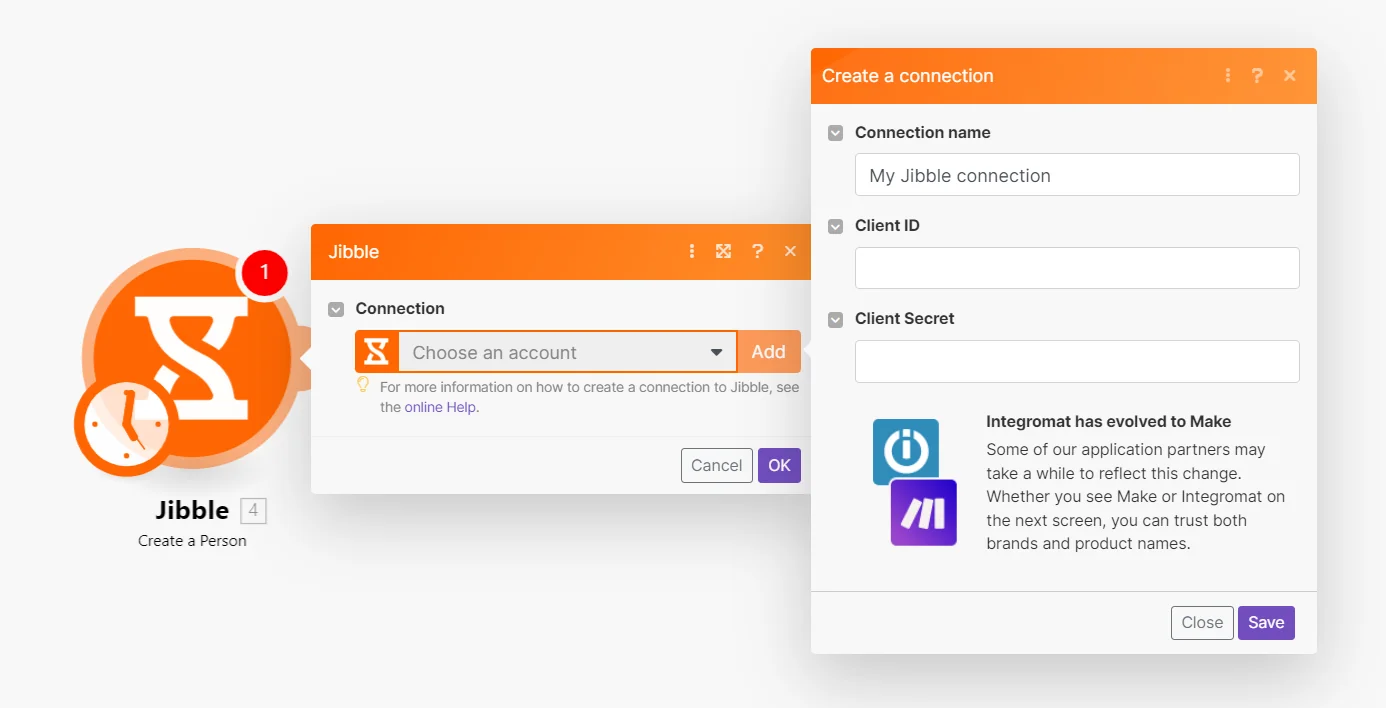
Task: Click the blue Integromat logo
Action: [x=906, y=451]
